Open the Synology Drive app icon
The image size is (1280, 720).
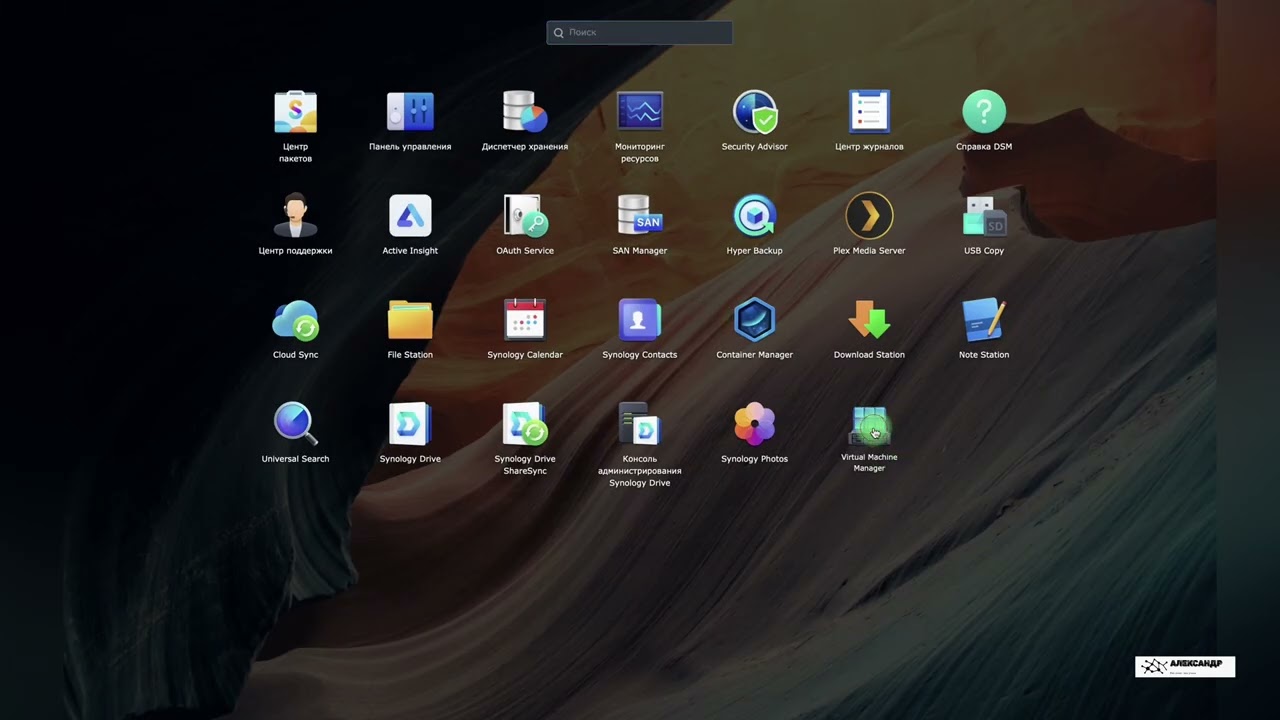(410, 424)
